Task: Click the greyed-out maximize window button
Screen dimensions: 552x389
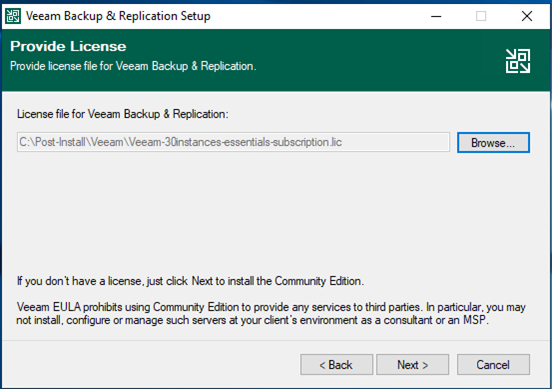Action: pyautogui.click(x=481, y=16)
